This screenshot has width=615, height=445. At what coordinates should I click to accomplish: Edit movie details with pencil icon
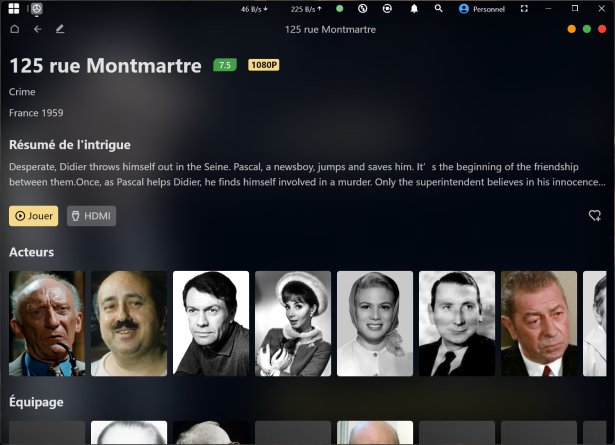(60, 29)
